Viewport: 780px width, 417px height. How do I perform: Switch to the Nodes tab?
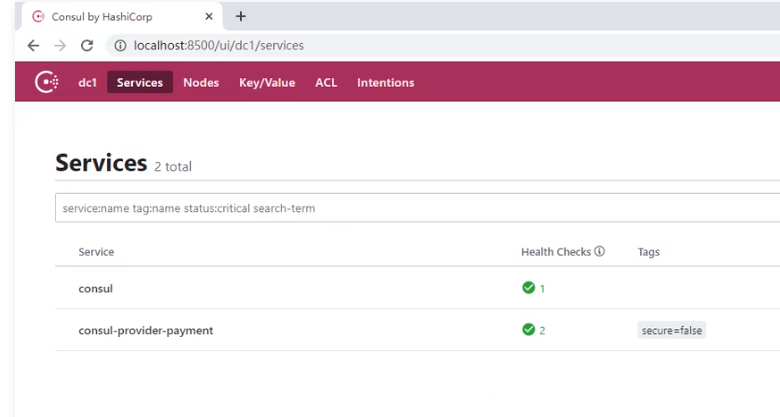point(201,83)
